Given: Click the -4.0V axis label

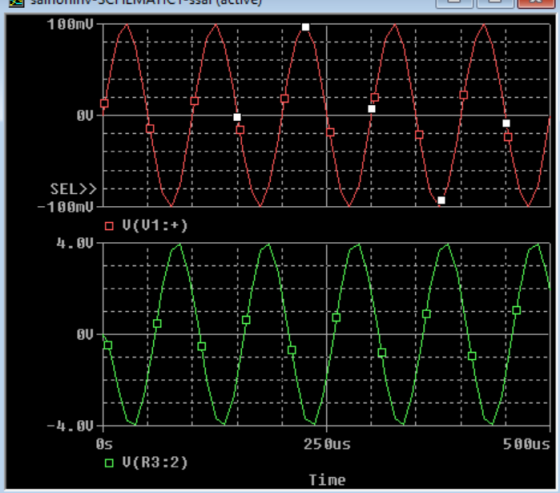Looking at the screenshot, I should (70, 426).
